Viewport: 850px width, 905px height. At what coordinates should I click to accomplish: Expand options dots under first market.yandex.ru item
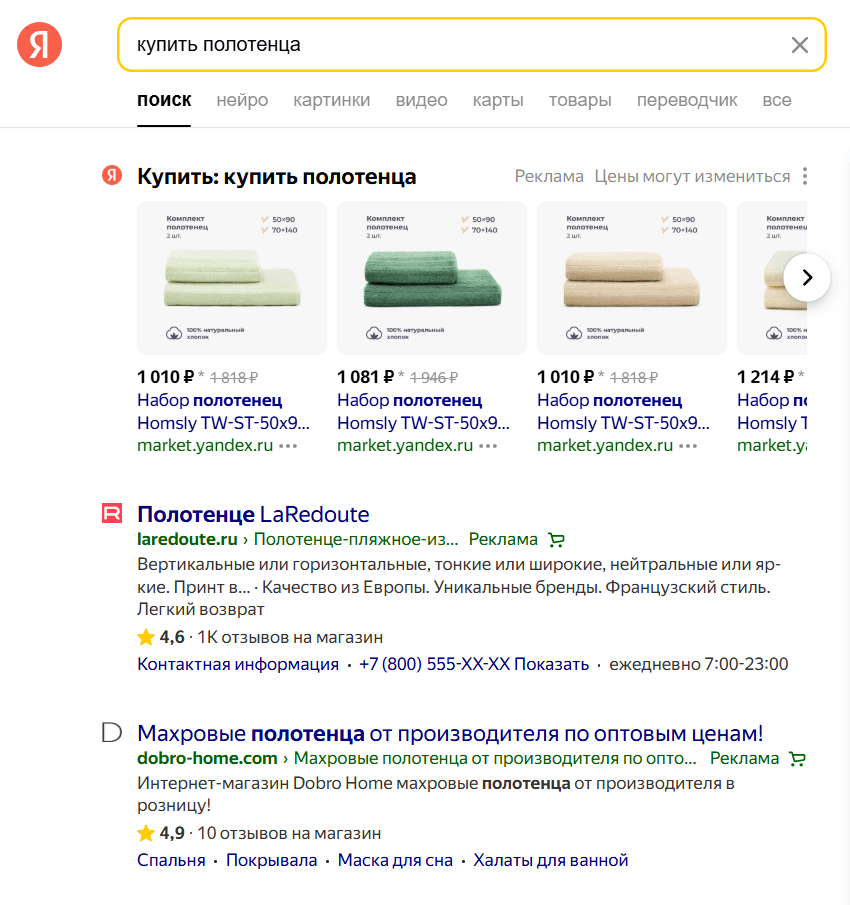288,446
